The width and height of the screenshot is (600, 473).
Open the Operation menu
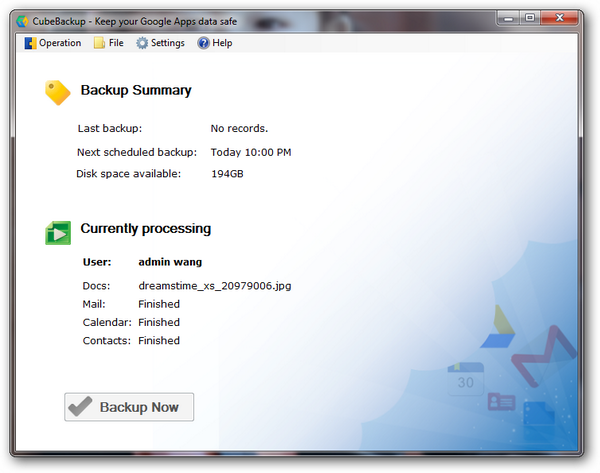point(53,43)
